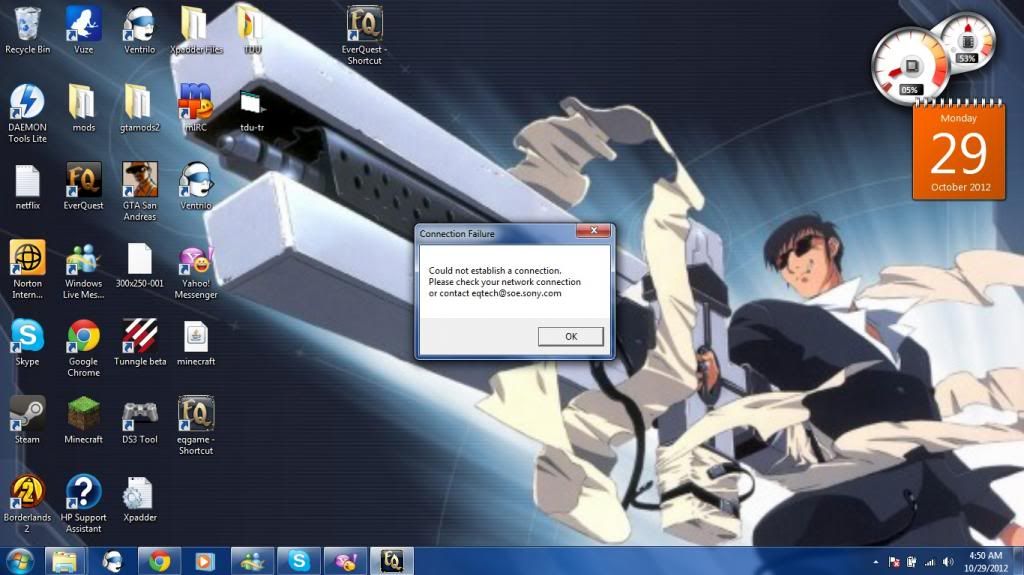Select the DS3 Tool icon
Viewport: 1024px width, 575px height.
tap(140, 420)
